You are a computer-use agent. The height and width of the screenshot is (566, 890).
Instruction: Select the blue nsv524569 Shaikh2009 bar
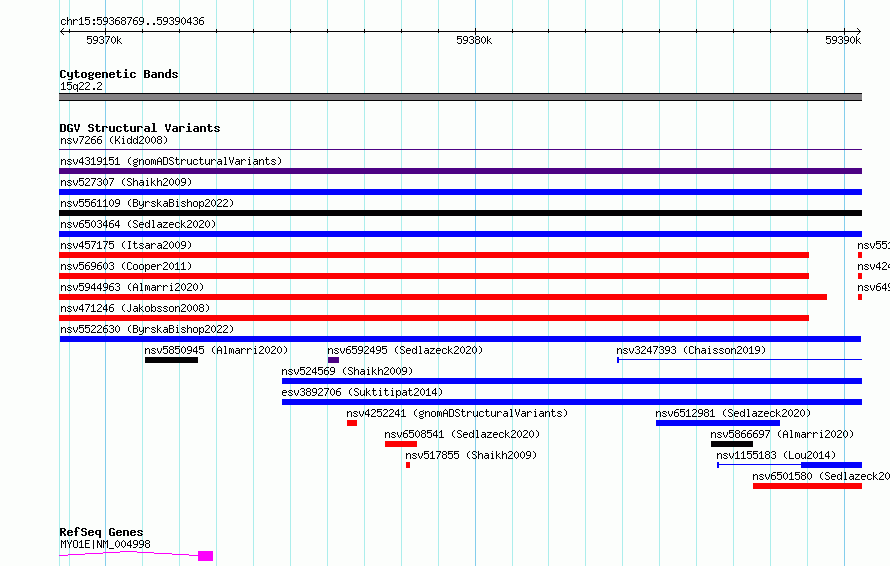pyautogui.click(x=572, y=381)
